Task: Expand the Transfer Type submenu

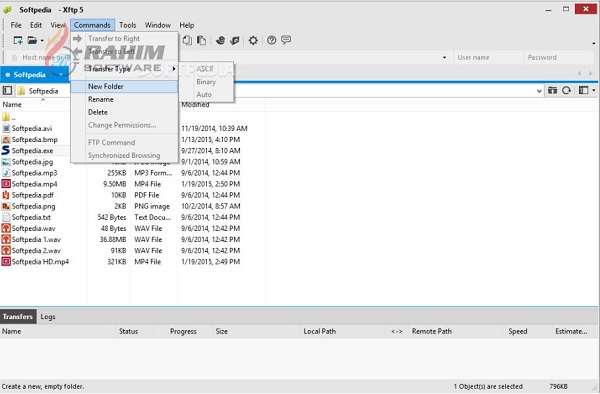Action: coord(124,69)
